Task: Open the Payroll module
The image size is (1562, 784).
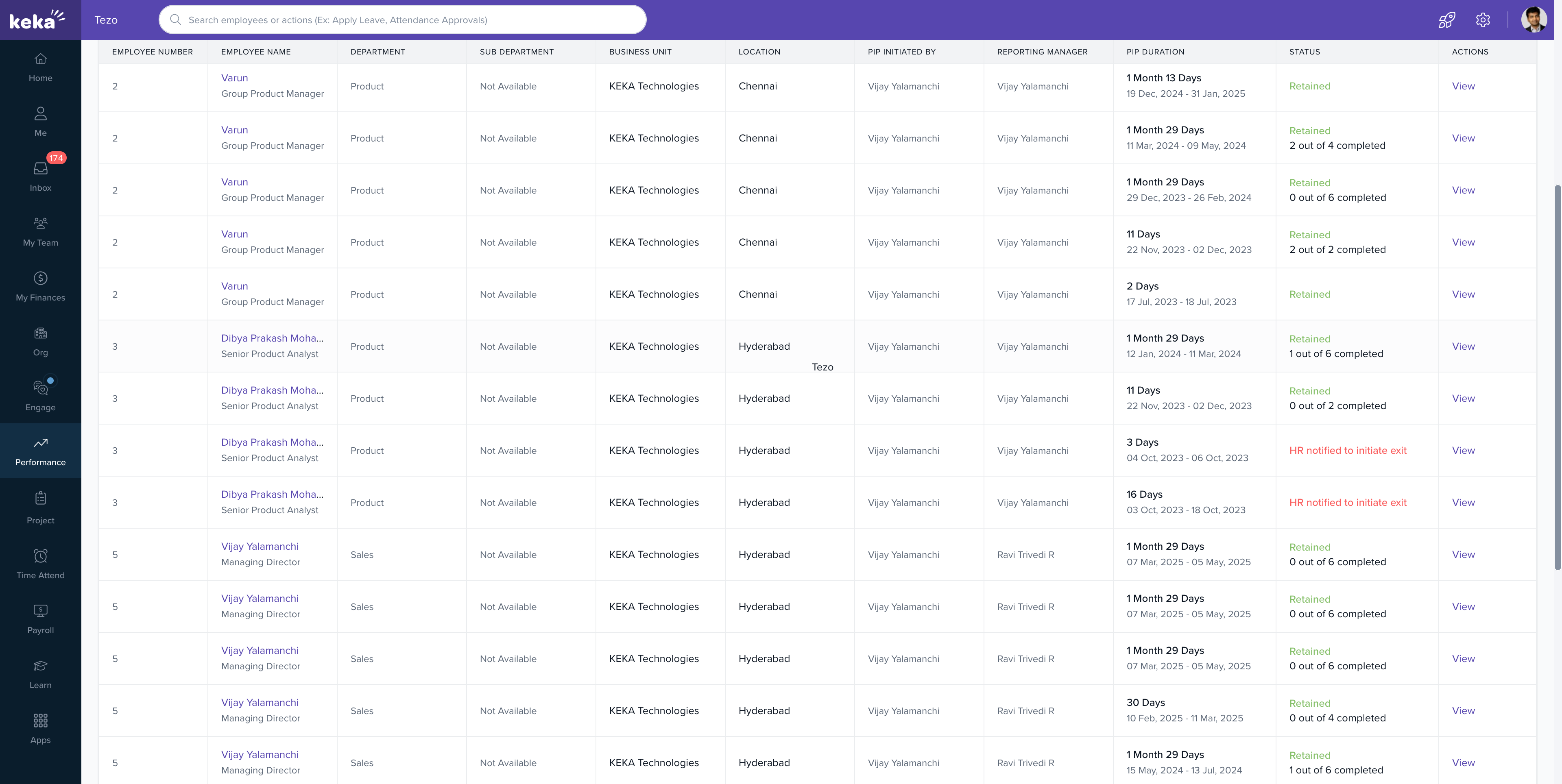Action: [40, 619]
